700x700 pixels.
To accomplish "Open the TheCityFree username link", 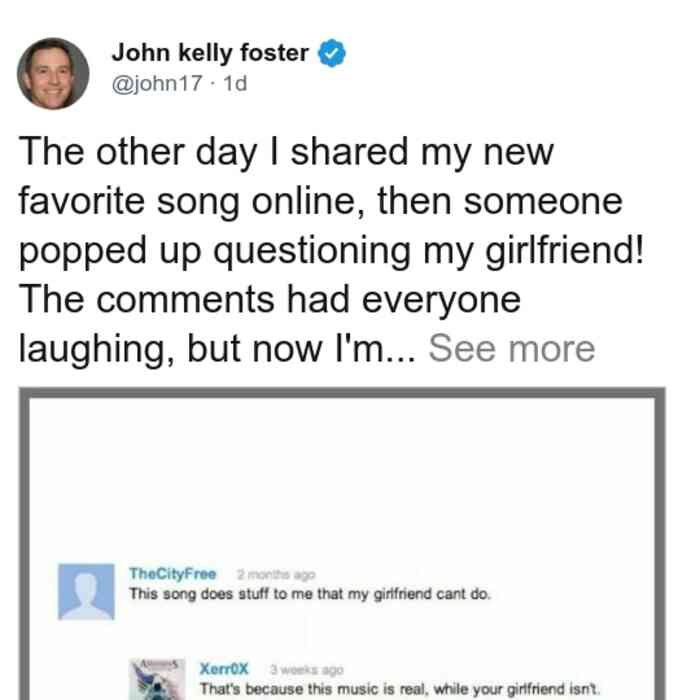I will (x=172, y=574).
